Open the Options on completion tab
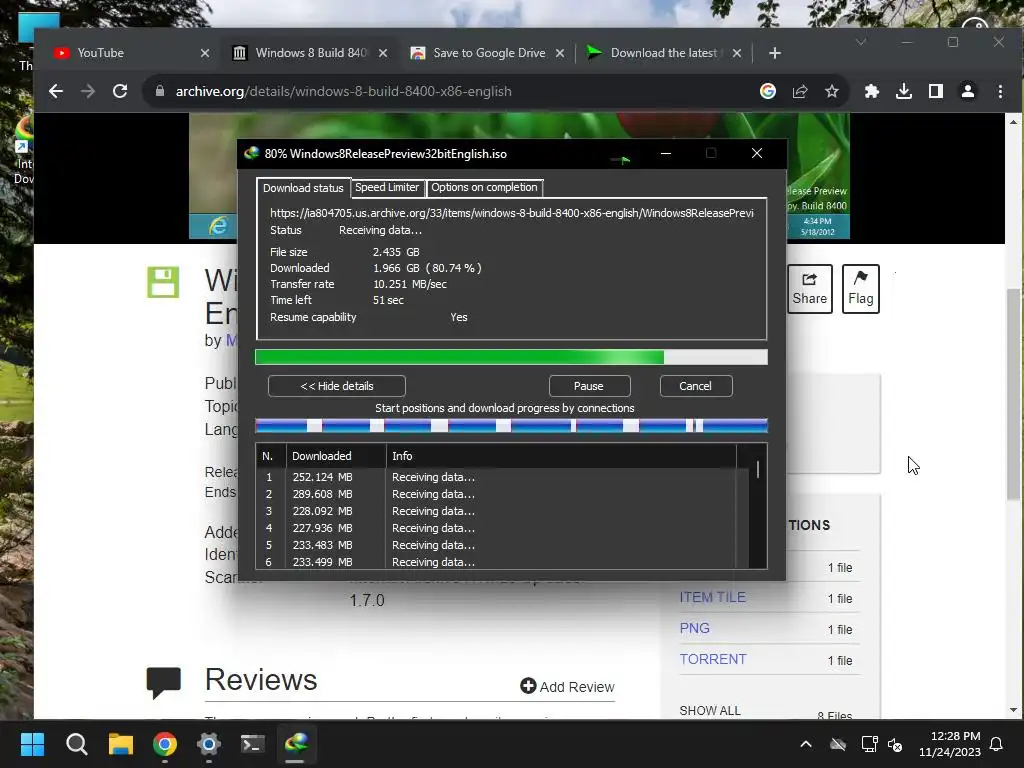This screenshot has width=1024, height=768. [x=484, y=187]
